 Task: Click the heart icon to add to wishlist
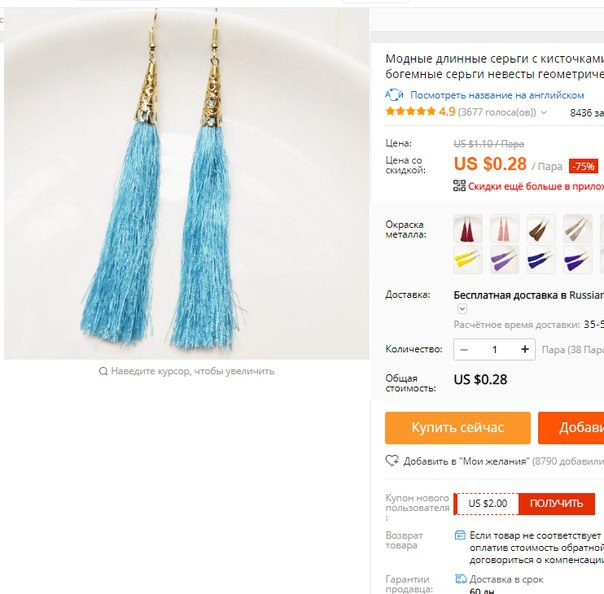pos(392,460)
